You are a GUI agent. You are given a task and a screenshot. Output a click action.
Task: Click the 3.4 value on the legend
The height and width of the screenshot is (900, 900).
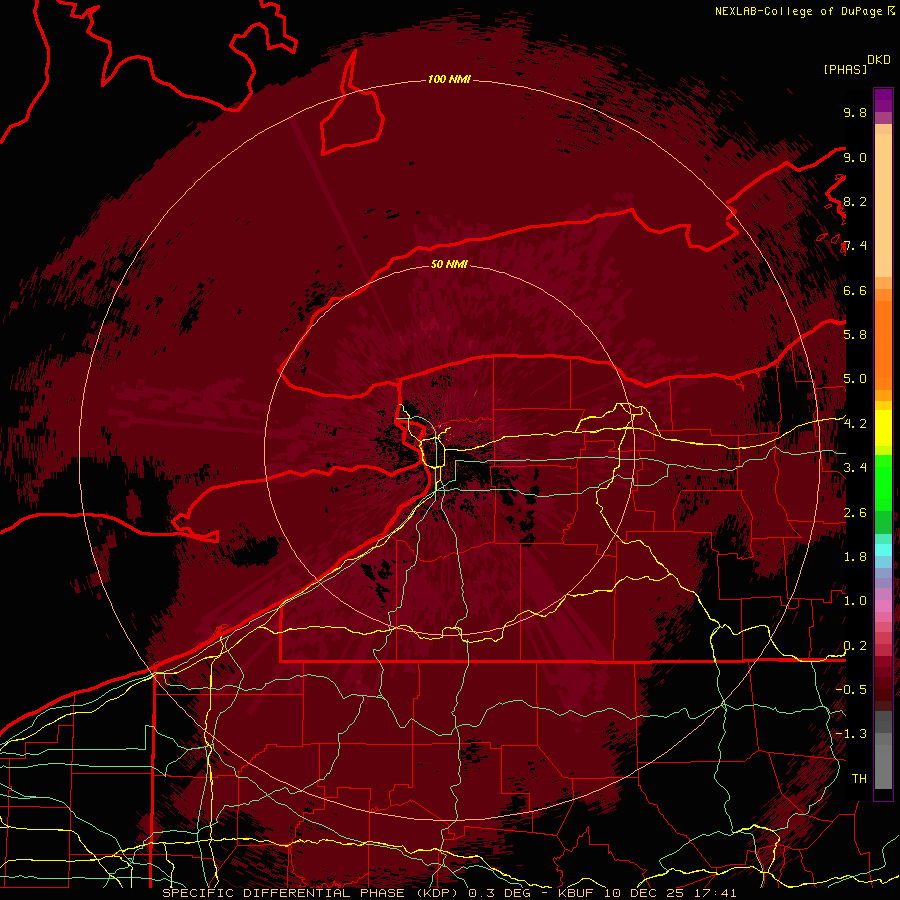[x=855, y=468]
